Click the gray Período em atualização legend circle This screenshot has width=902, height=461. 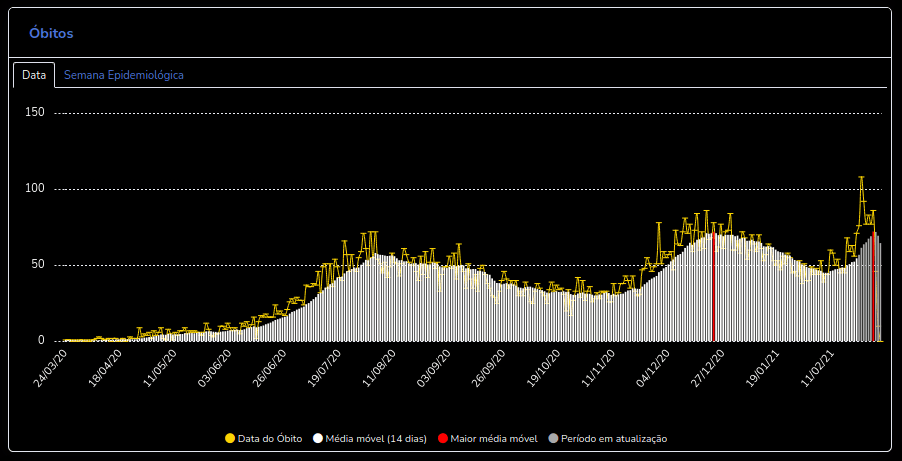(553, 438)
